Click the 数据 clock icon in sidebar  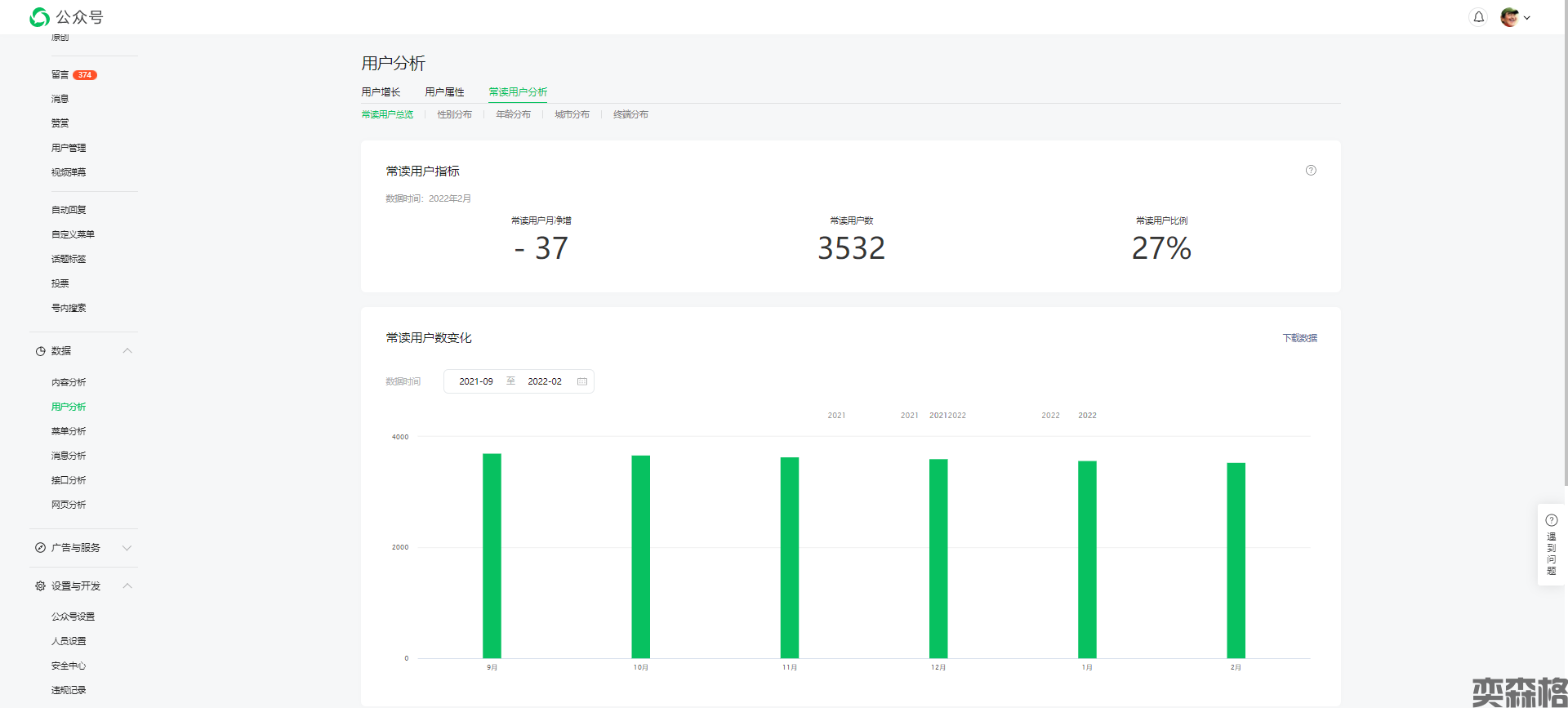40,351
